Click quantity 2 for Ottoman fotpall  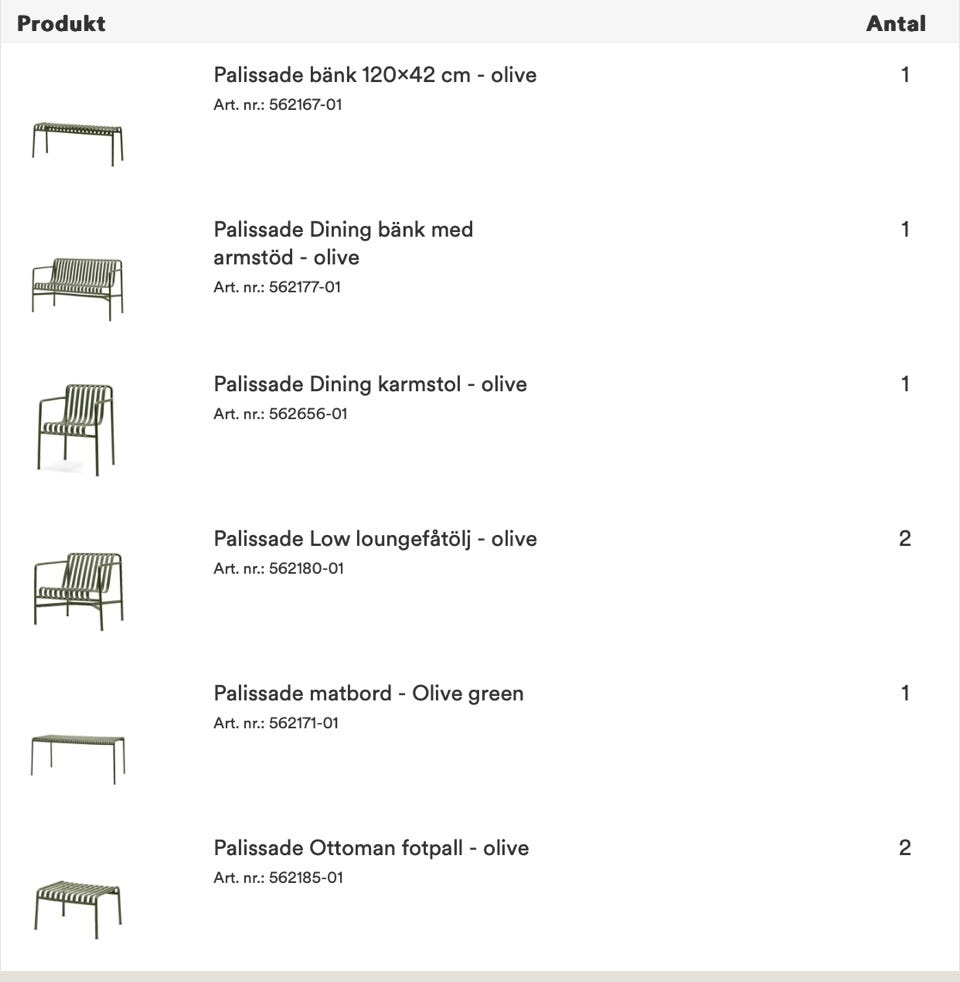coord(905,848)
